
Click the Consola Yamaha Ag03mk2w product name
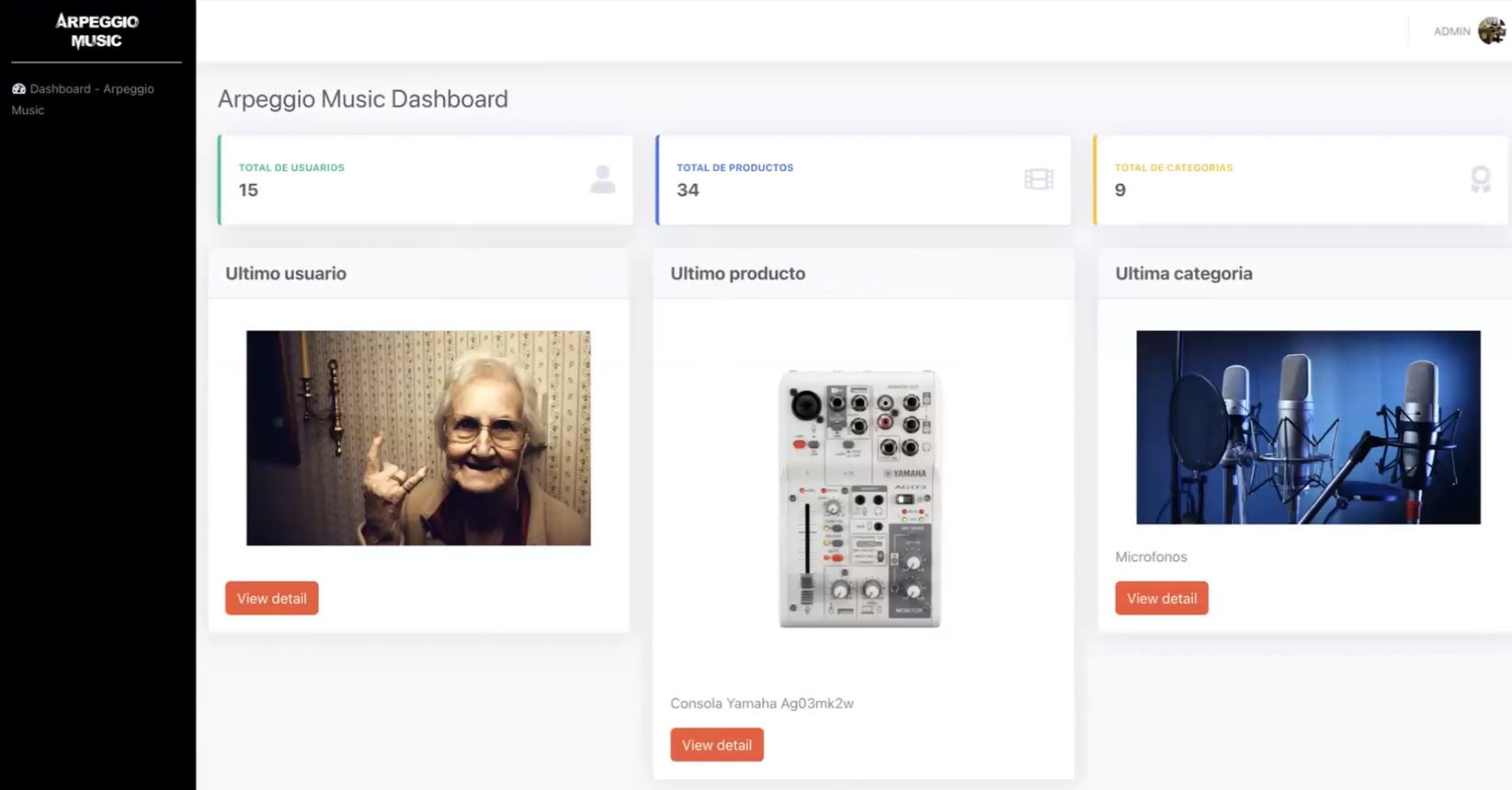pos(761,704)
